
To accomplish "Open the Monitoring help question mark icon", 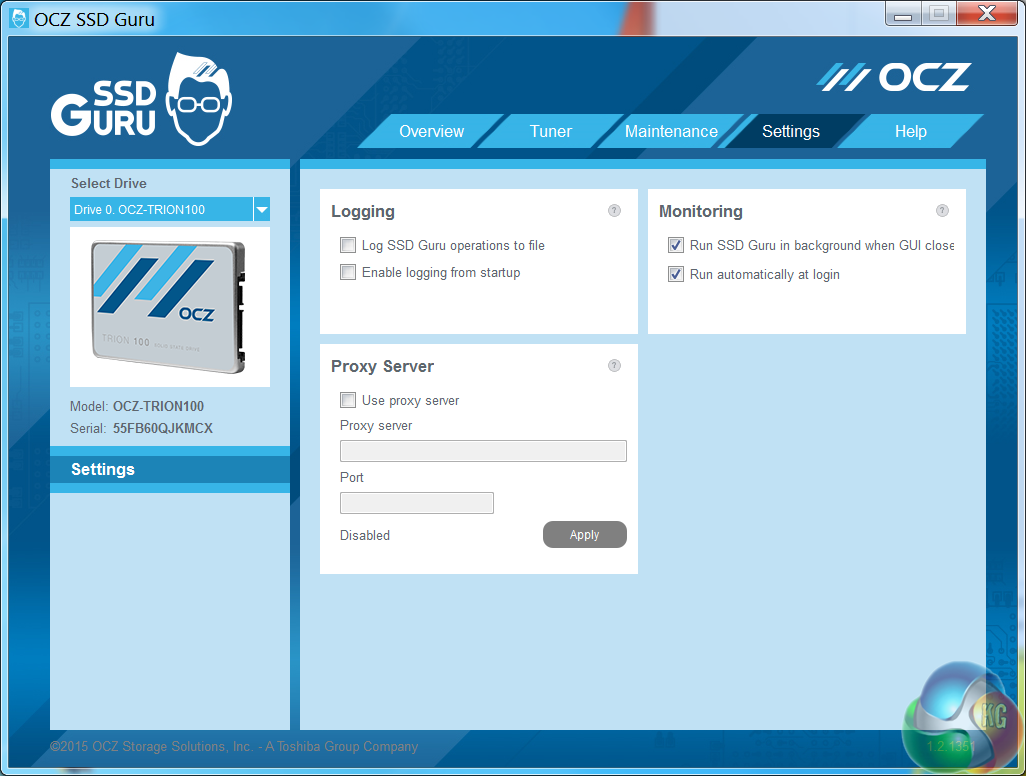I will [x=942, y=211].
